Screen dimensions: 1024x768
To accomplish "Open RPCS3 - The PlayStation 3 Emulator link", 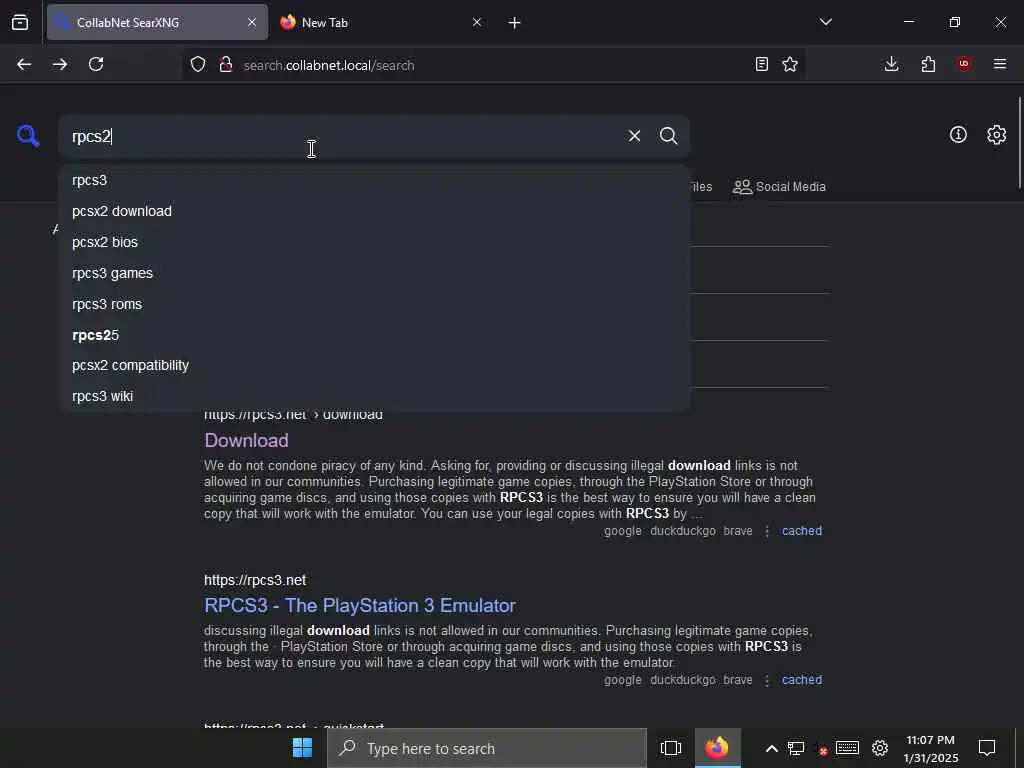I will click(360, 605).
